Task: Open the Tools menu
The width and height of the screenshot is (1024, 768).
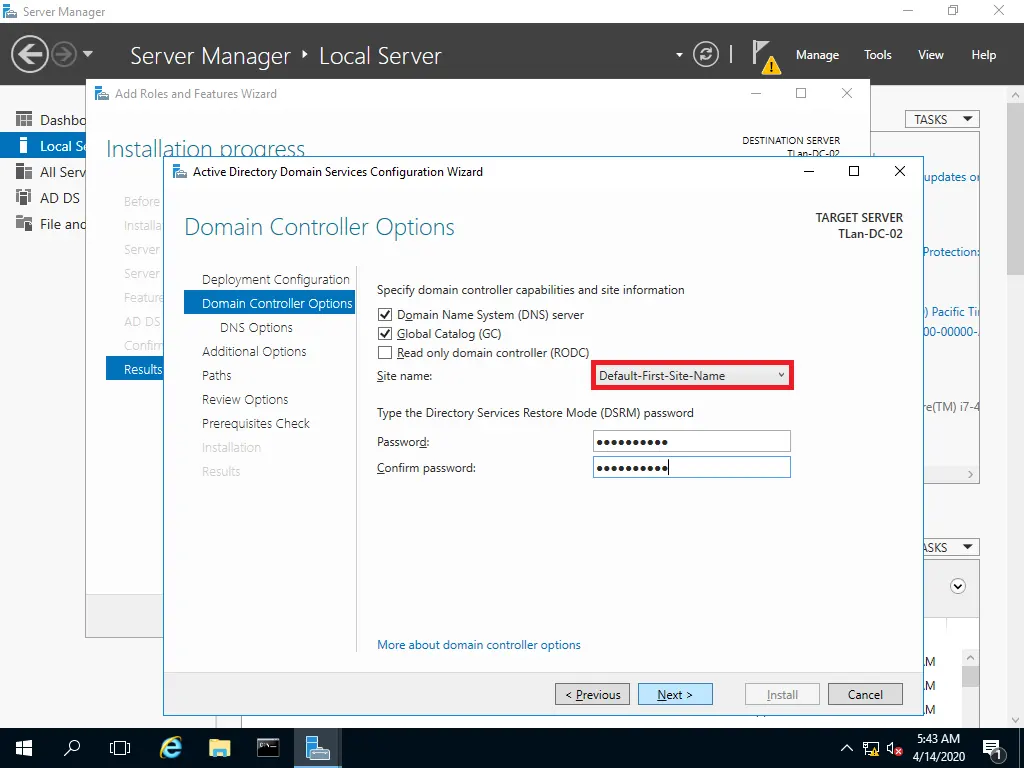Action: tap(878, 55)
